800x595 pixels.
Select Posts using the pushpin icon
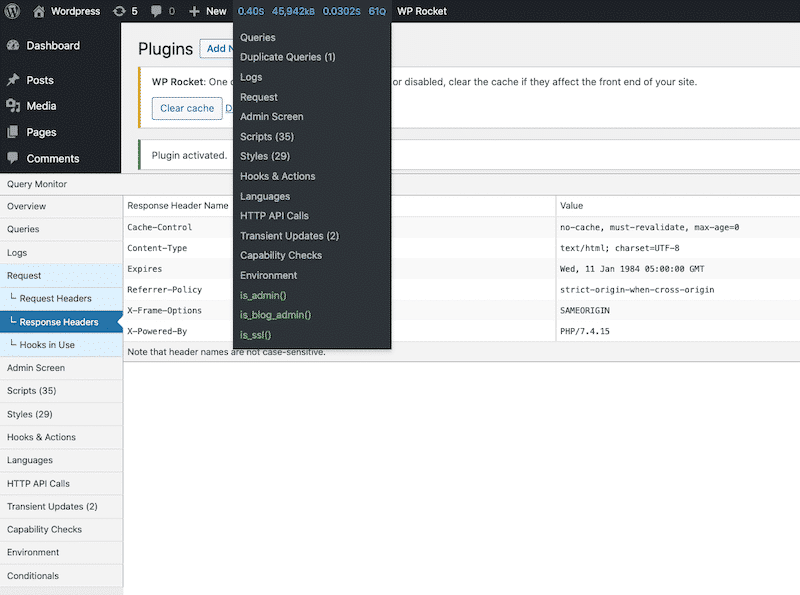tap(14, 80)
